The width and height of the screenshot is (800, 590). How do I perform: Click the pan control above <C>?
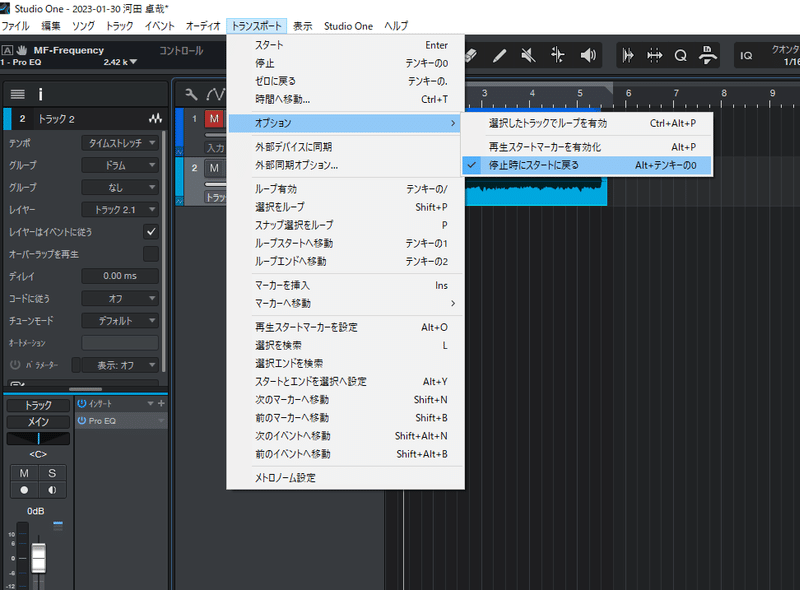pos(38,438)
